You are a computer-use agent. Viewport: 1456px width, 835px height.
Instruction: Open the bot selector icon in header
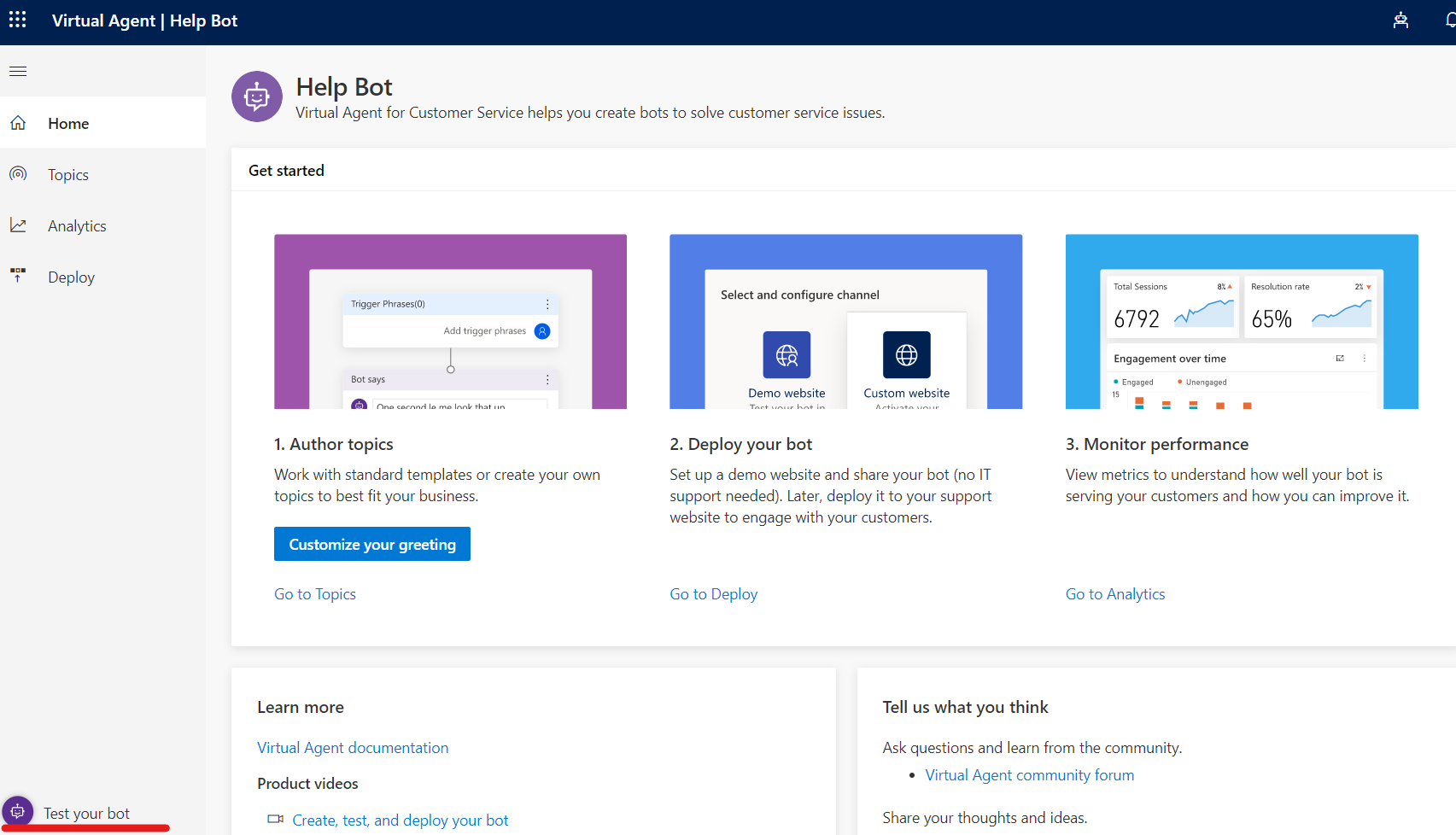[1400, 20]
